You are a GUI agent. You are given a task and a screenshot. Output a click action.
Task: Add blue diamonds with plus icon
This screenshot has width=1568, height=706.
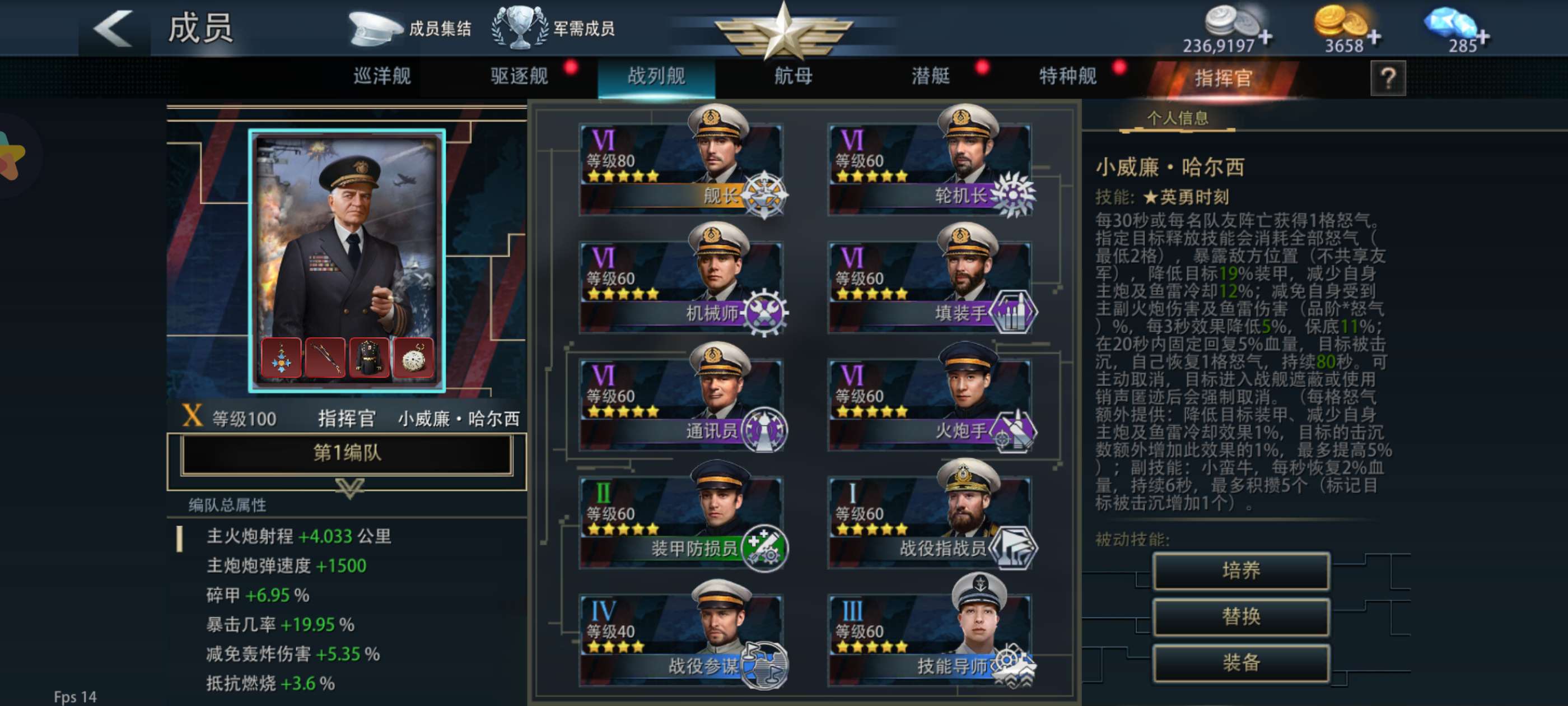(x=1483, y=37)
